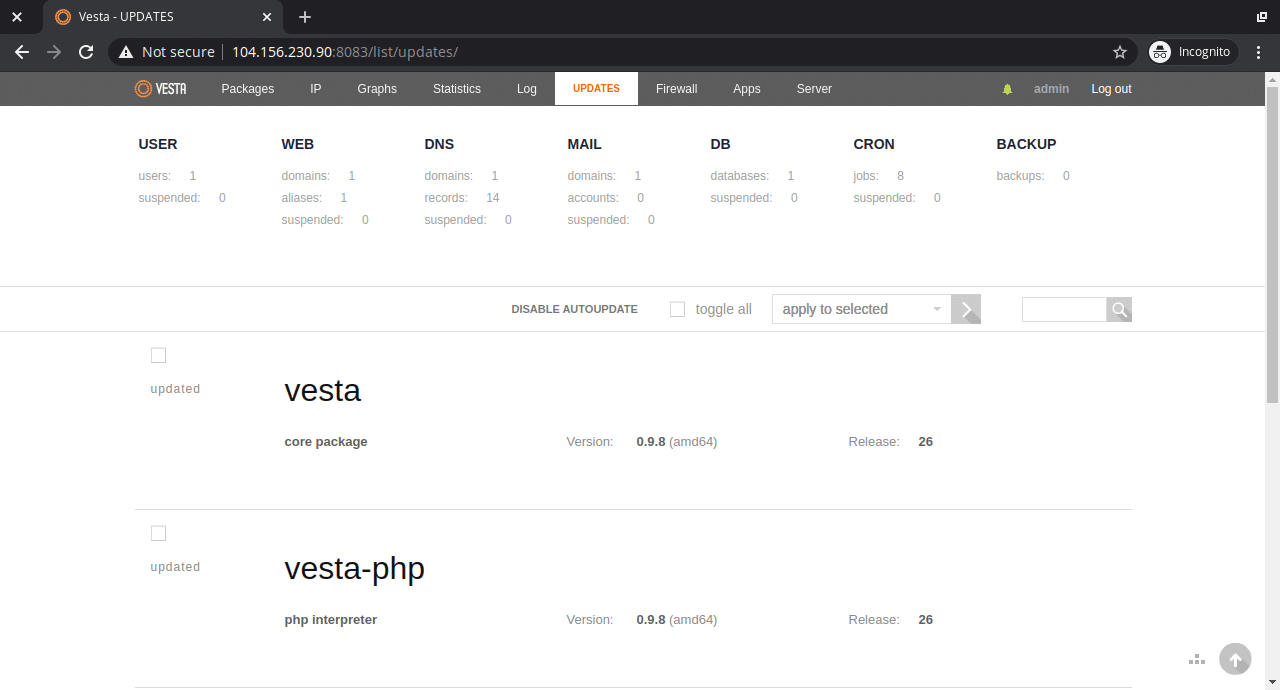Focus the search input field
1280x690 pixels.
coord(1064,310)
